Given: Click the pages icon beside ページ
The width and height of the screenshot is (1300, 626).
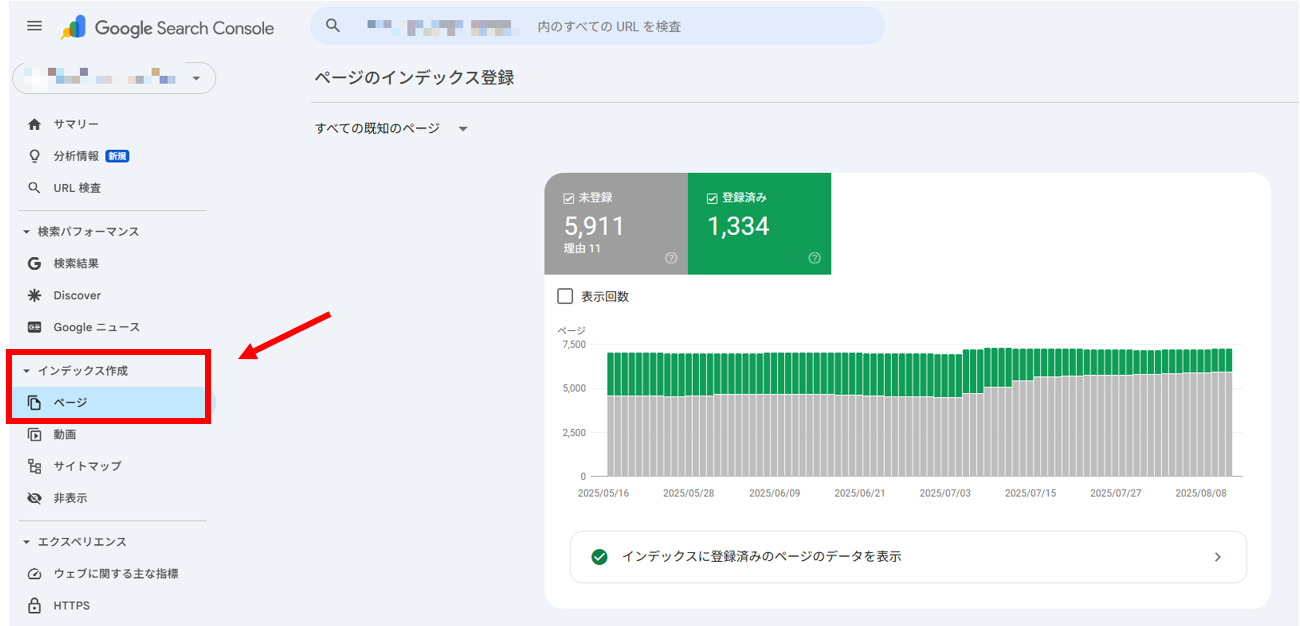Looking at the screenshot, I should point(35,403).
